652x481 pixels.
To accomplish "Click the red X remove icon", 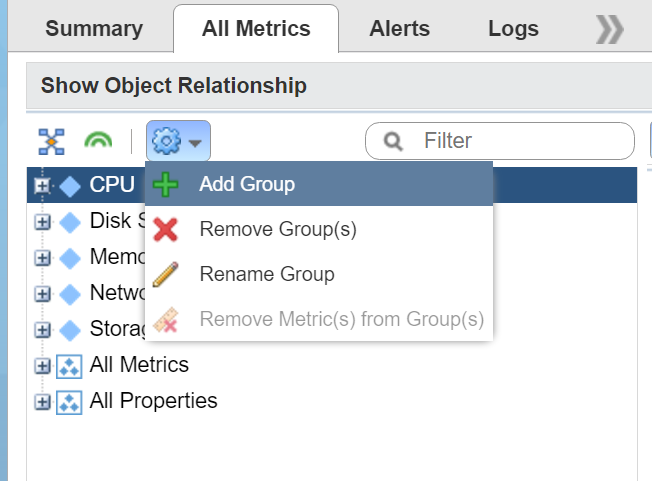I will [x=166, y=229].
